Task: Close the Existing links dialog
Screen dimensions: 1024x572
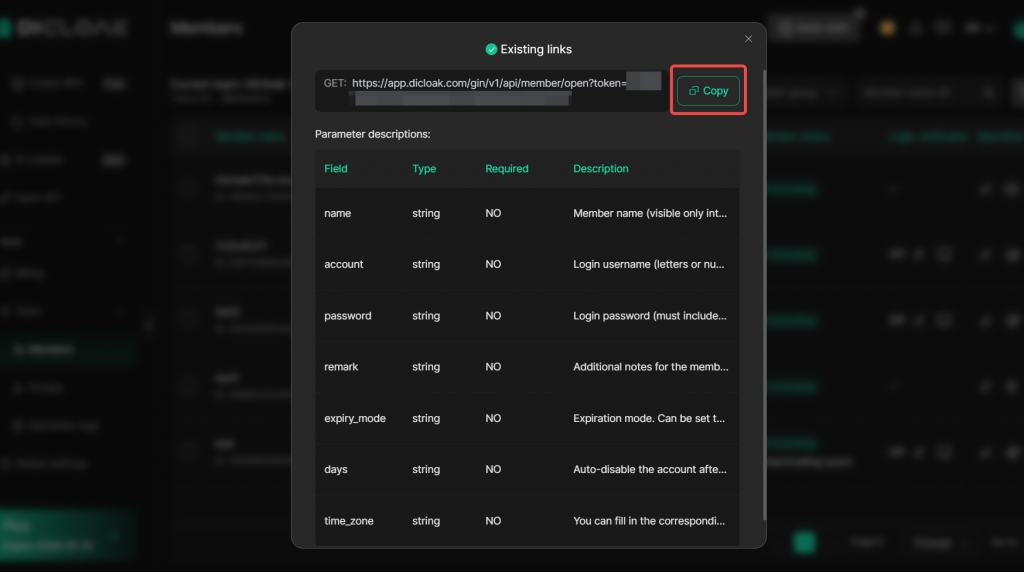Action: (x=748, y=39)
